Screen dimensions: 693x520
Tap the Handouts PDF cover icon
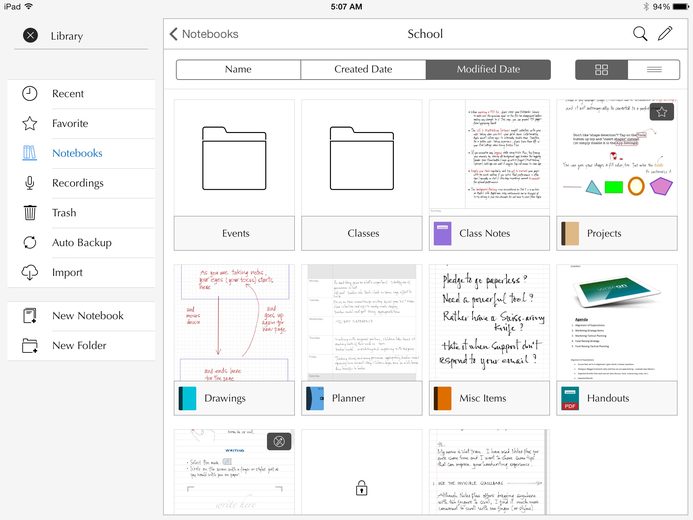tap(570, 398)
